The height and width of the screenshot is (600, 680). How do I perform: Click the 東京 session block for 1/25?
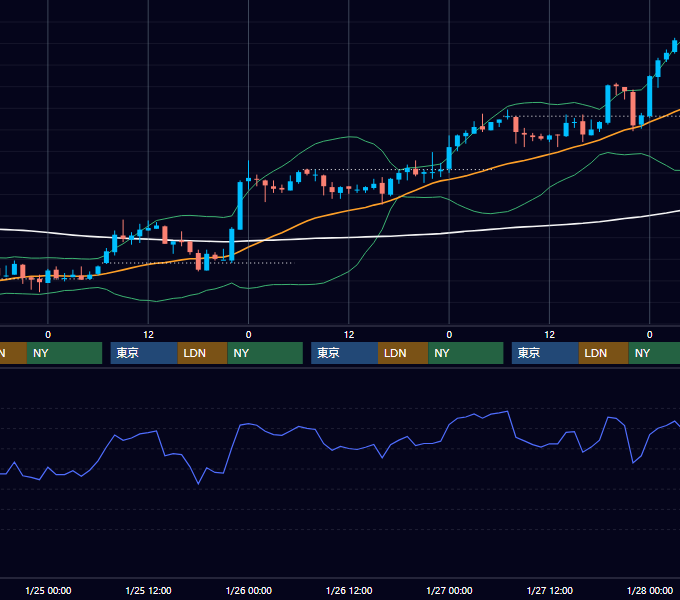tap(144, 353)
